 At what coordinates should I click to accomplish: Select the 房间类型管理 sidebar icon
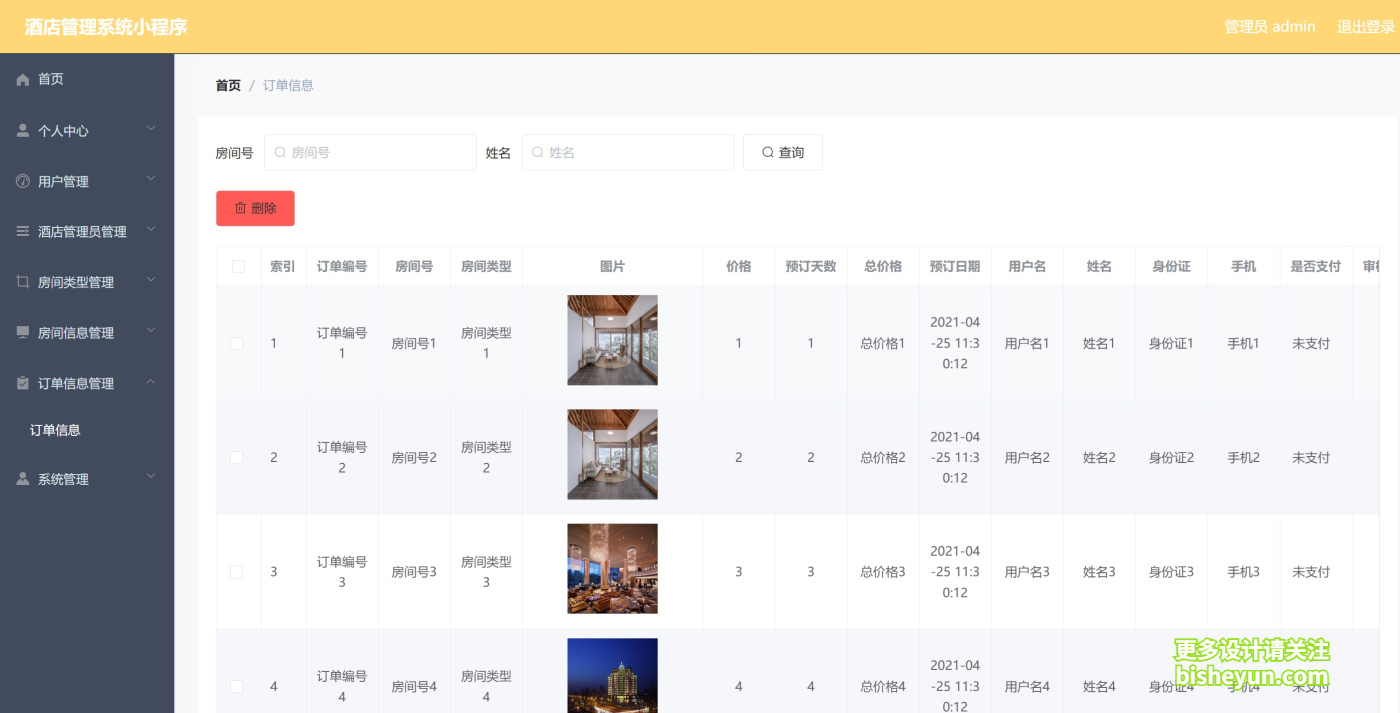click(x=20, y=282)
